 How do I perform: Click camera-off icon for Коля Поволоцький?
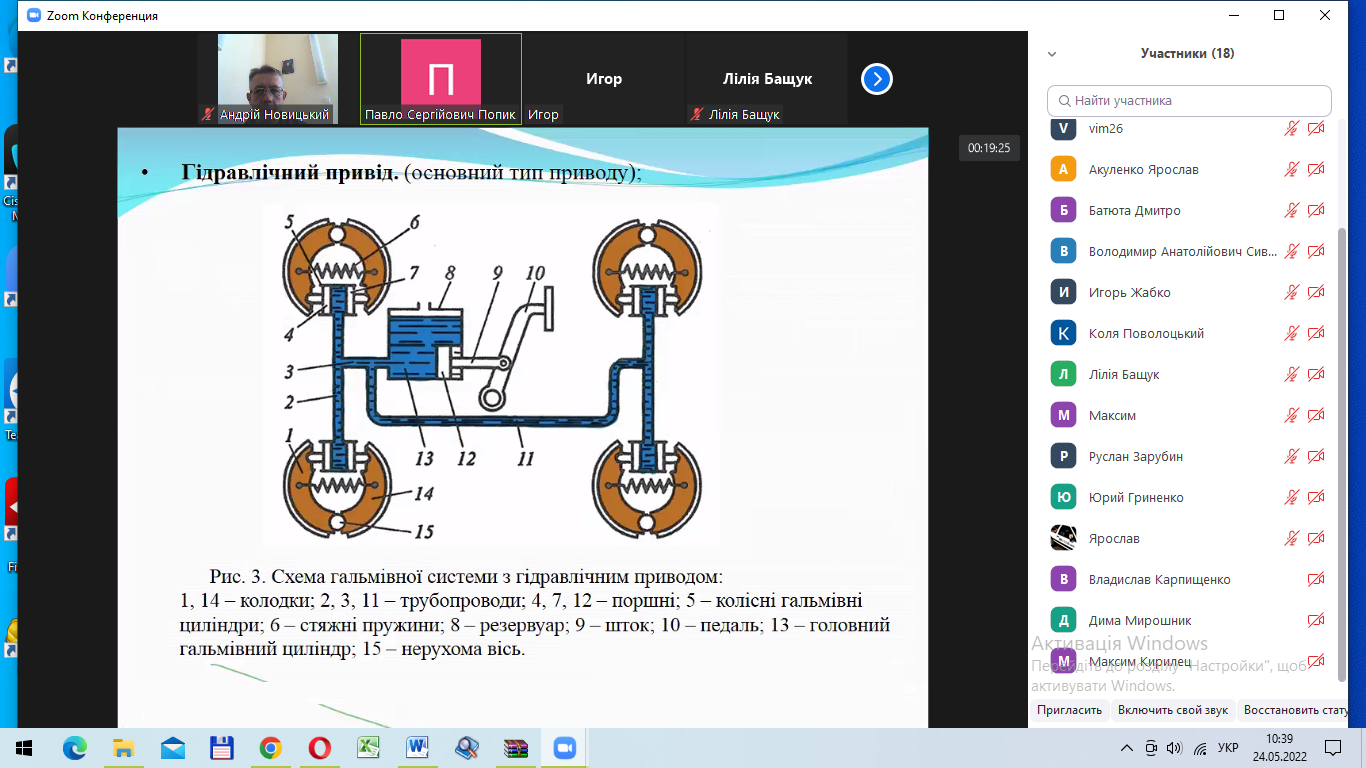pyautogui.click(x=1316, y=333)
